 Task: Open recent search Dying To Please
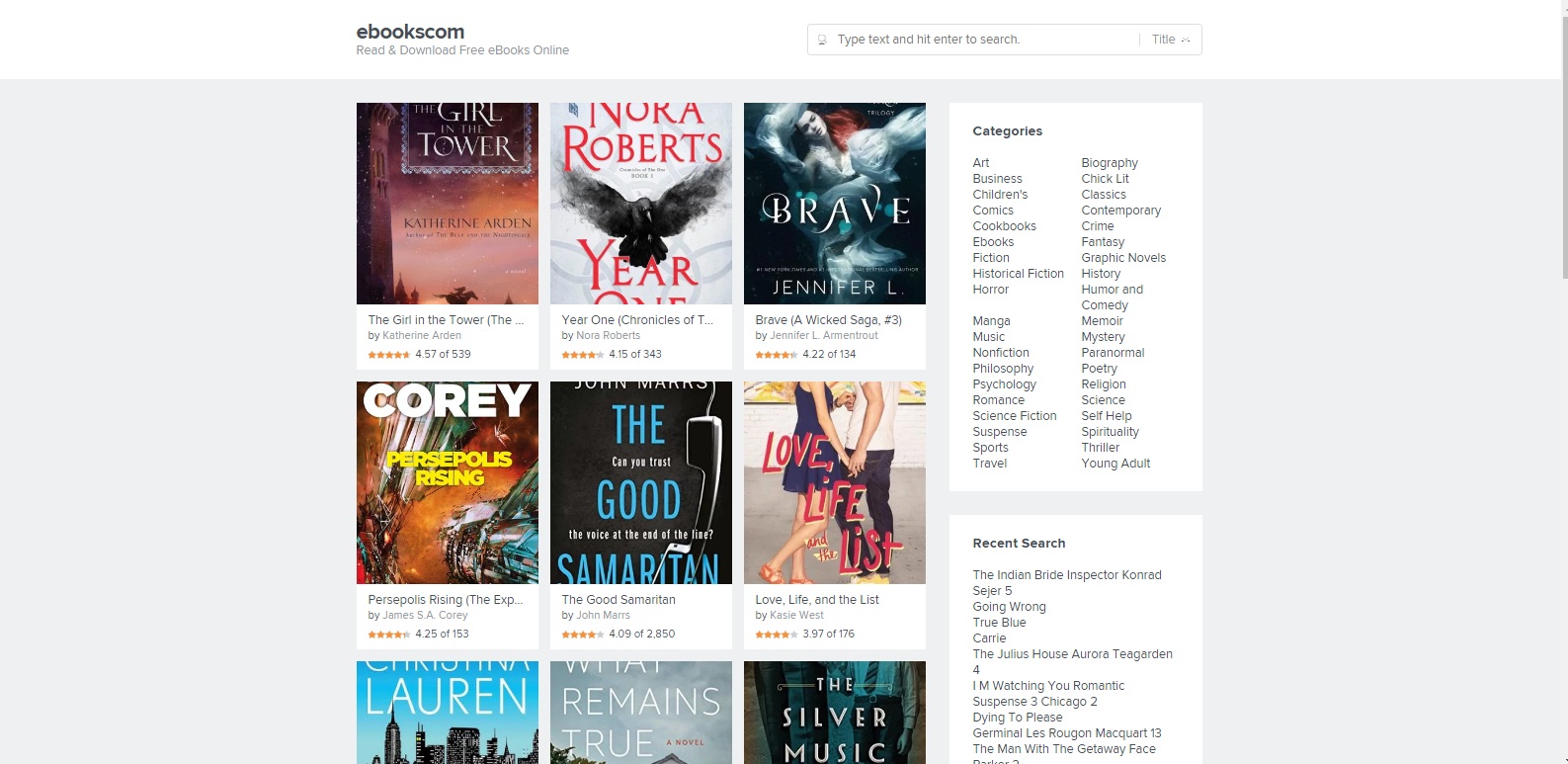[x=1017, y=718]
